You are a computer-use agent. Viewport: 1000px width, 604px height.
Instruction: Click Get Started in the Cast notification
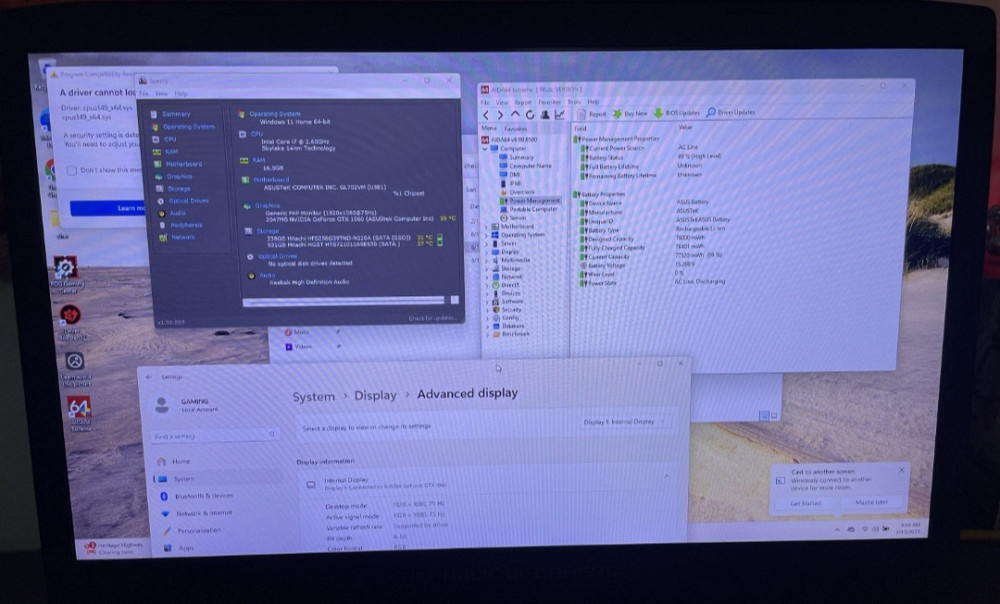[806, 503]
